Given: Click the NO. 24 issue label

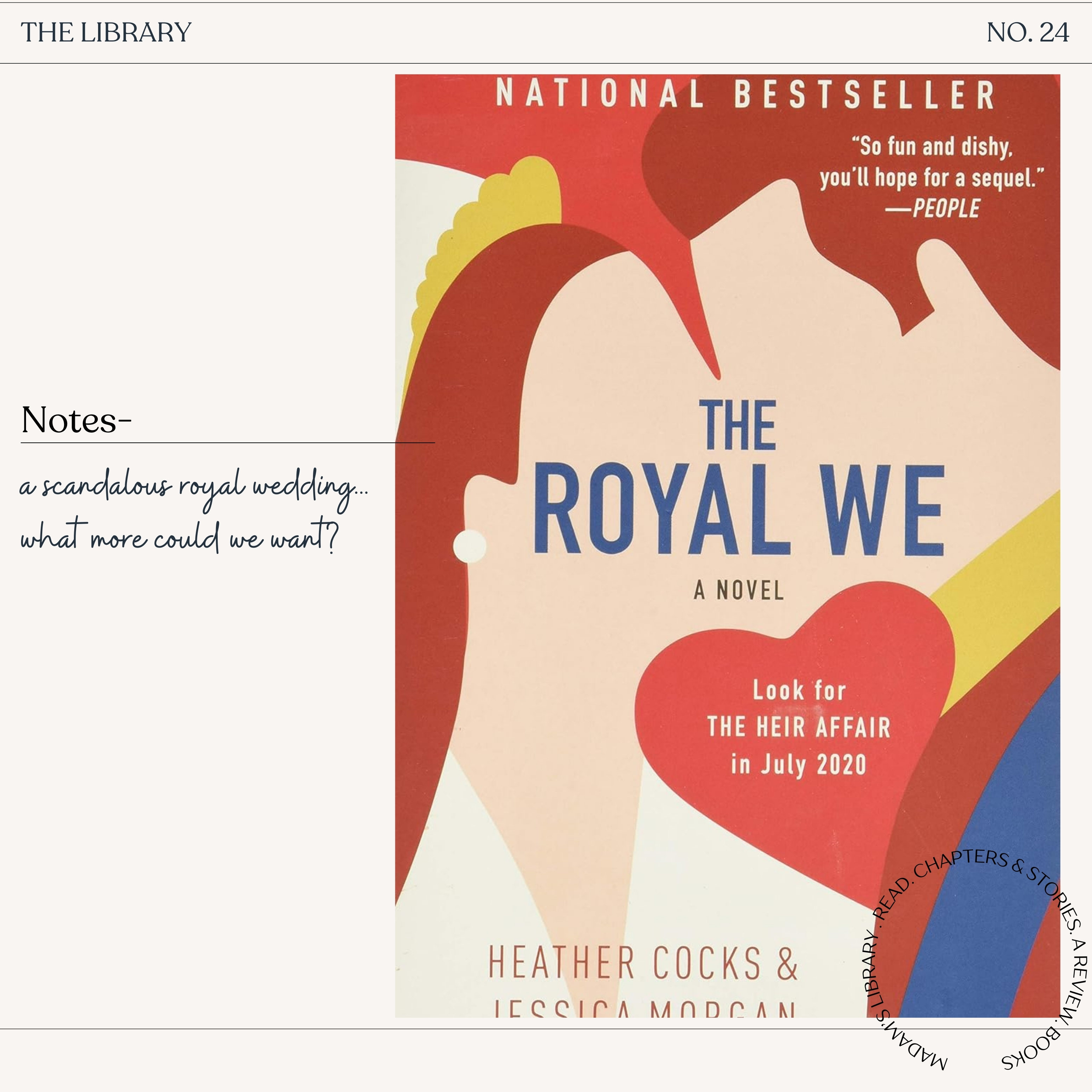Looking at the screenshot, I should coord(1027,32).
